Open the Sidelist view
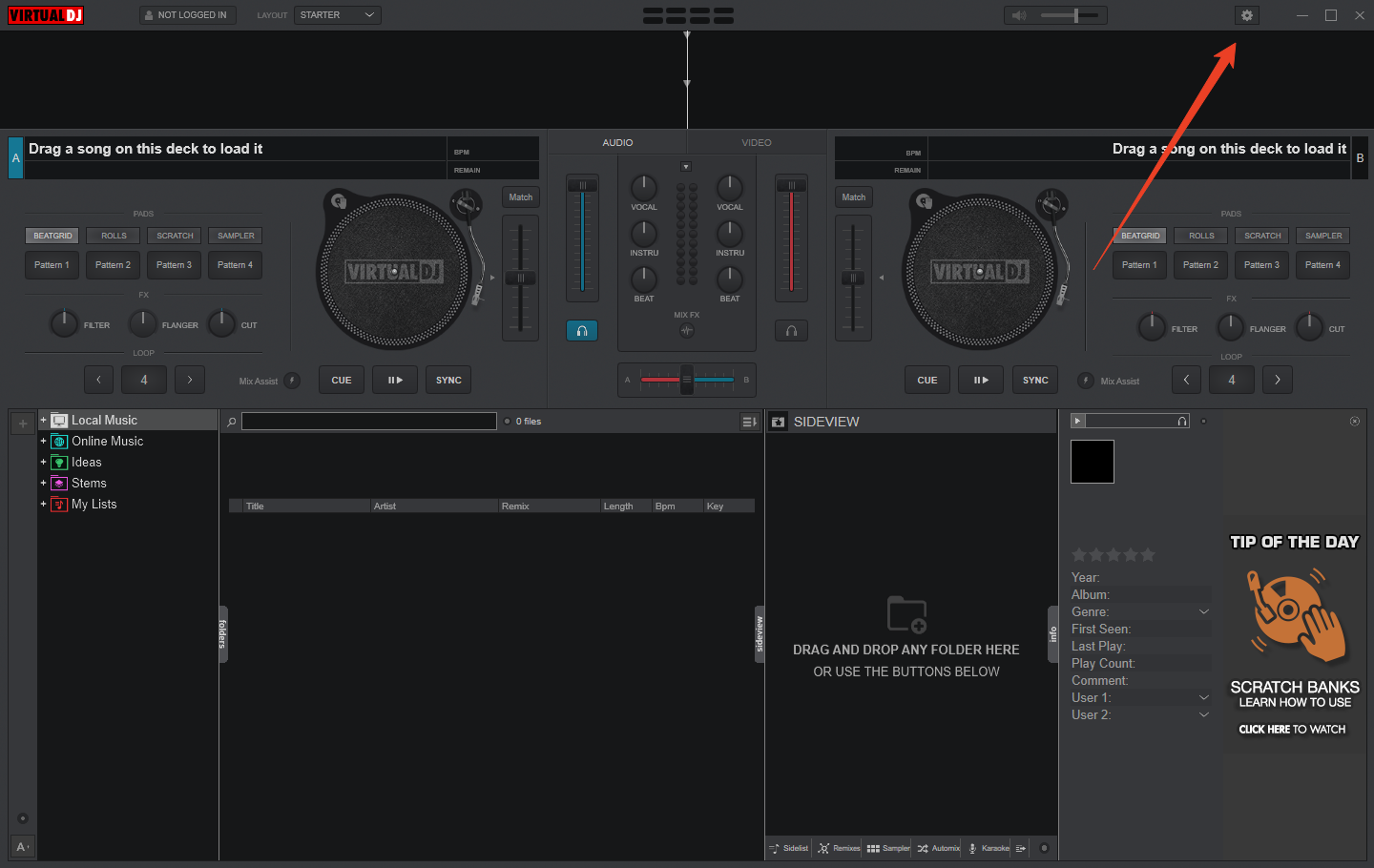Screen dimensions: 1374x868 click(x=789, y=848)
